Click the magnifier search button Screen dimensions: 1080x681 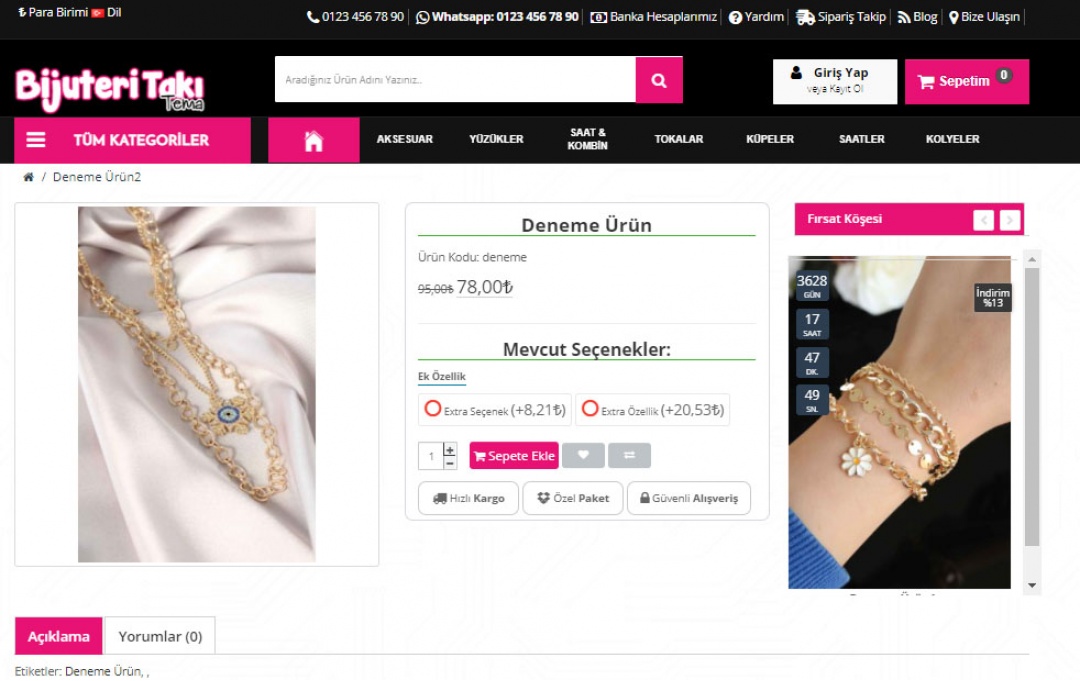tap(659, 80)
